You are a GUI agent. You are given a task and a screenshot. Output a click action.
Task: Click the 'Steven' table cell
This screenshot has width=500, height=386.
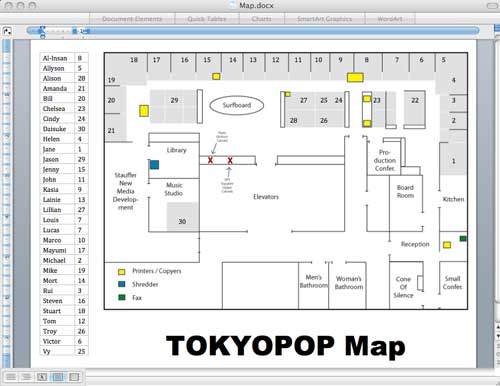point(57,301)
